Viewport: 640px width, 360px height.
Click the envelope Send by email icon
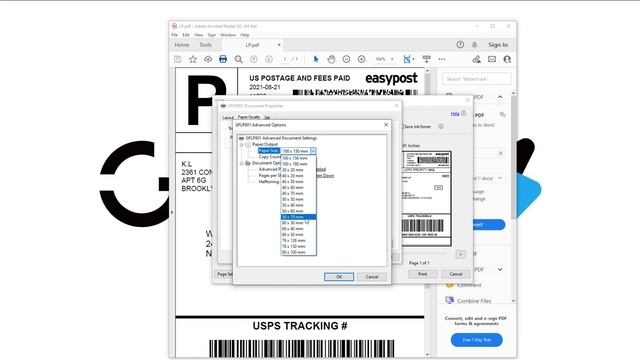point(492,59)
